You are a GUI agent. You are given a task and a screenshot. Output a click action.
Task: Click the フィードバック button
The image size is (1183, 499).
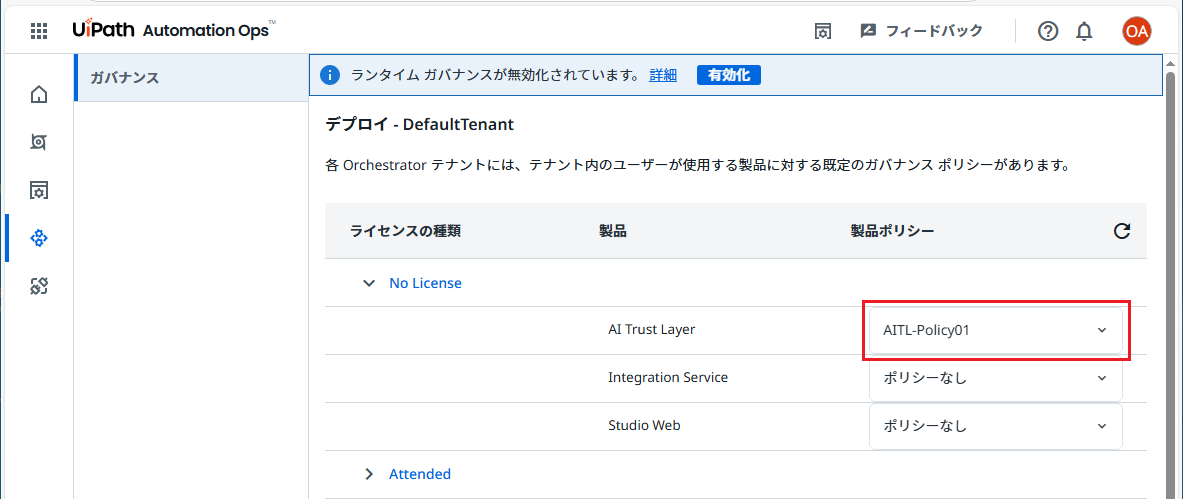pos(922,31)
